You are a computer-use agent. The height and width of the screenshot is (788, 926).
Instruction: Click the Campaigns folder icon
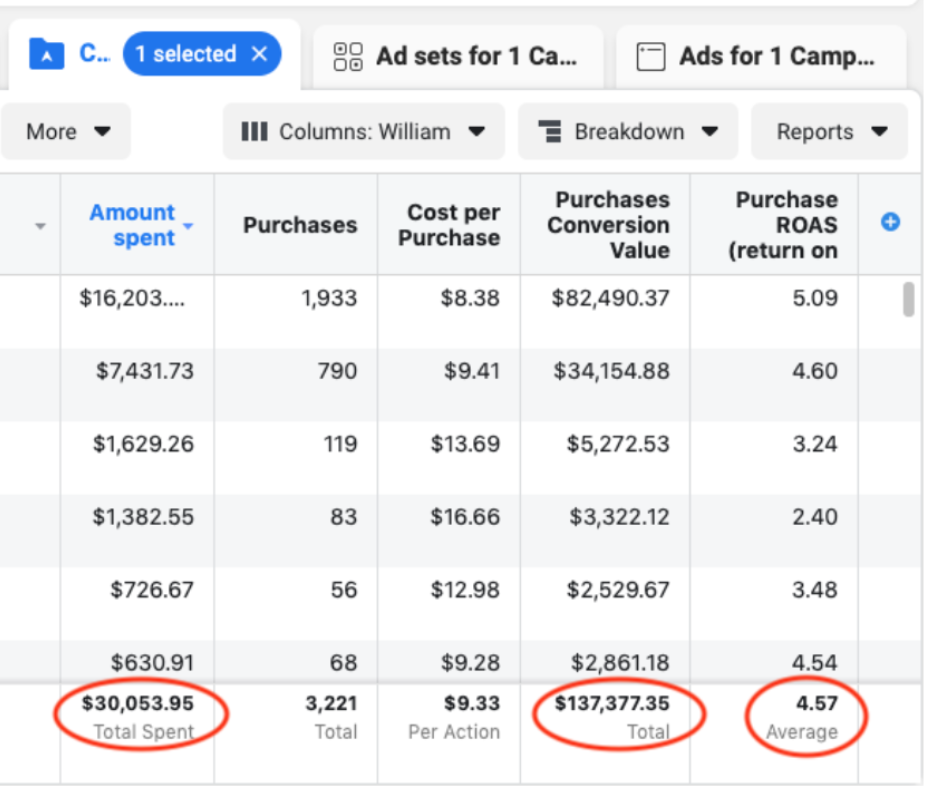pos(45,54)
